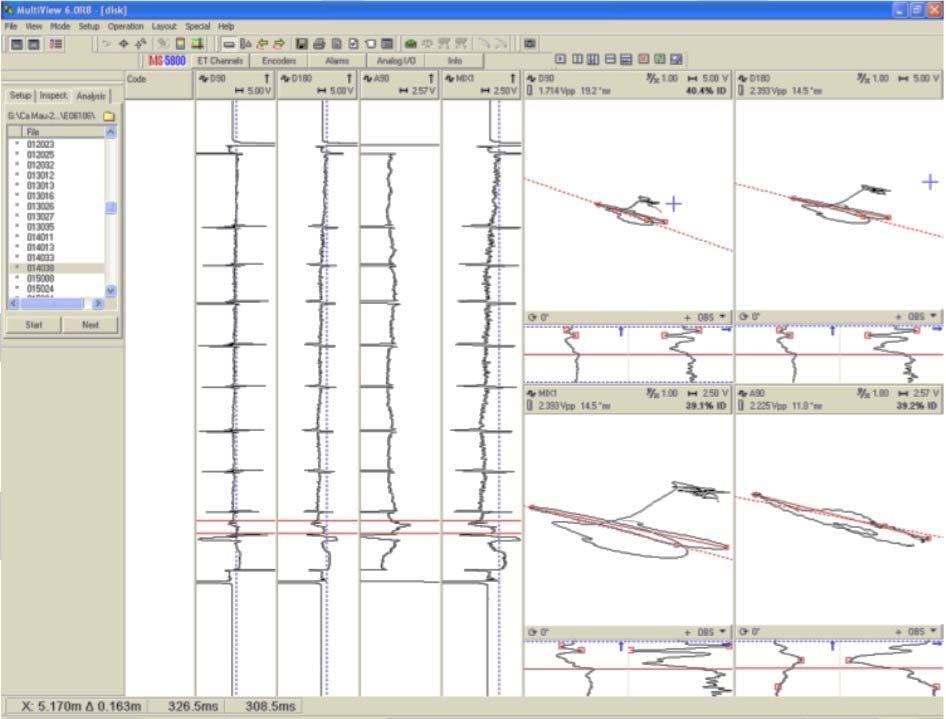This screenshot has height=719, width=946.
Task: Click file list scroll up arrow
Action: coord(110,132)
